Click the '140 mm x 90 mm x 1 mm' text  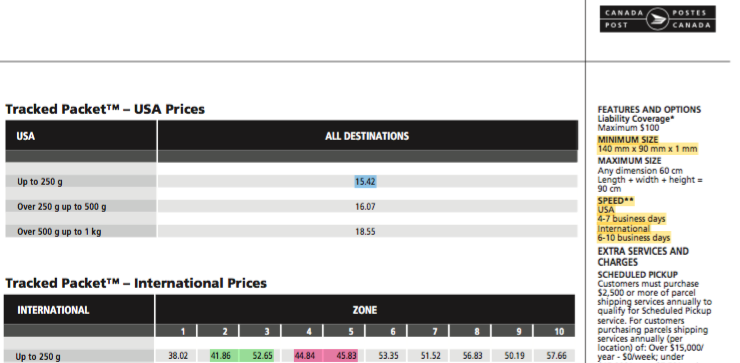(x=647, y=149)
